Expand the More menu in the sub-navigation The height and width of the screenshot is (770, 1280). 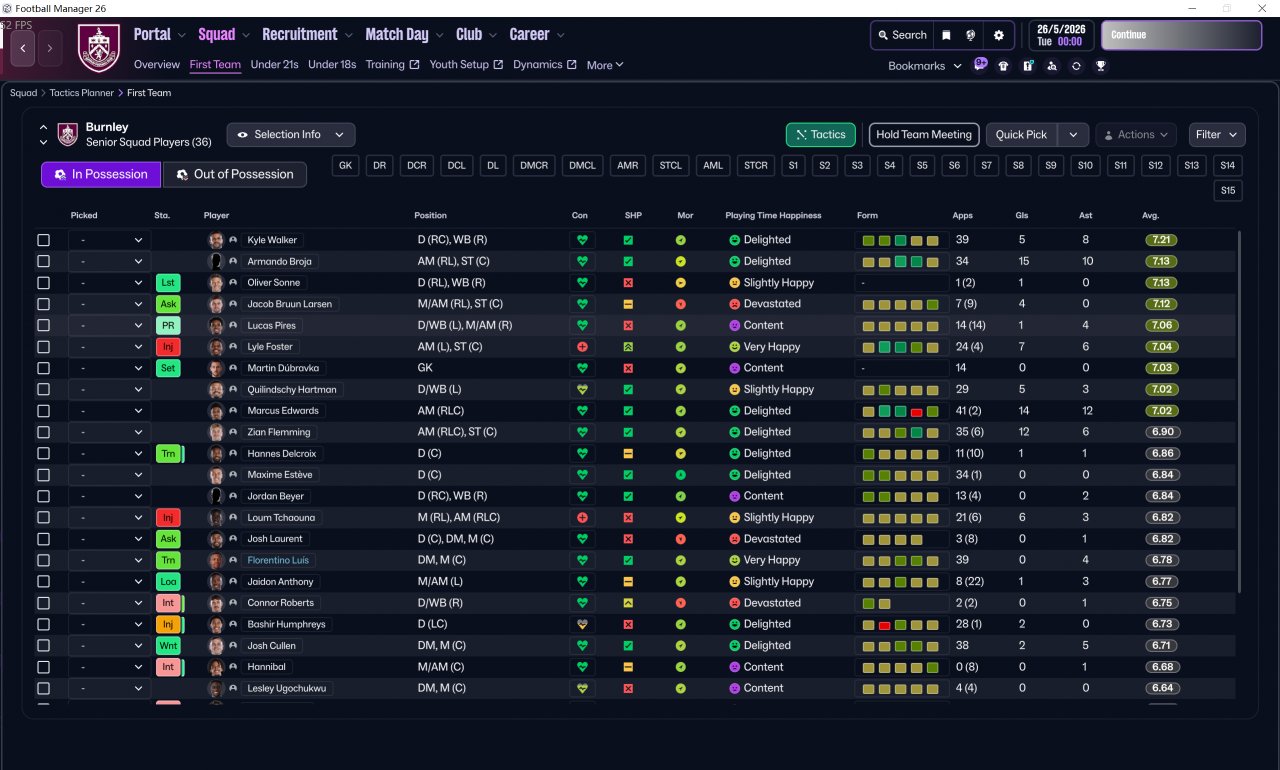pos(605,65)
